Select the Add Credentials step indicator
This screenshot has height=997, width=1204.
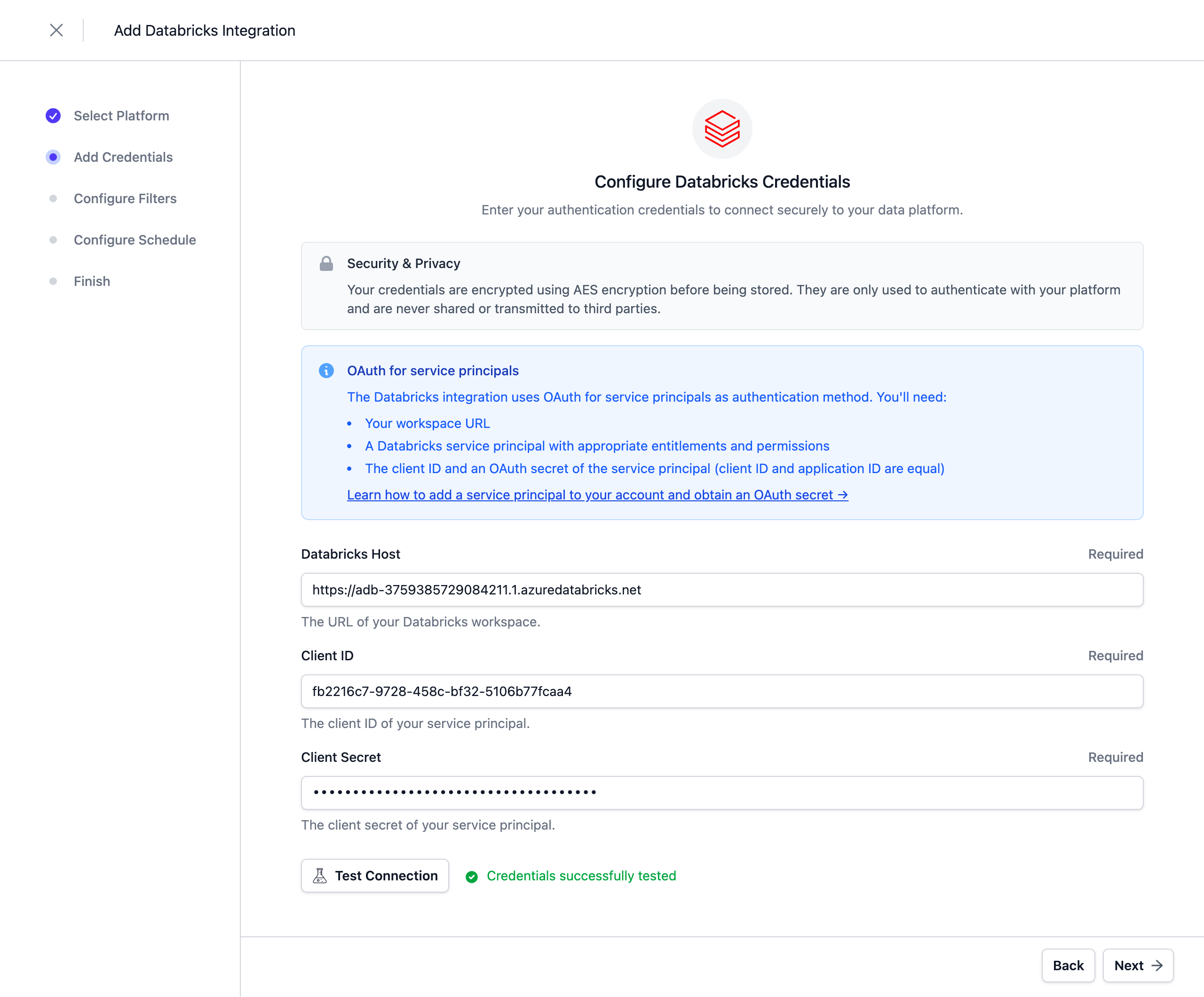(x=53, y=157)
